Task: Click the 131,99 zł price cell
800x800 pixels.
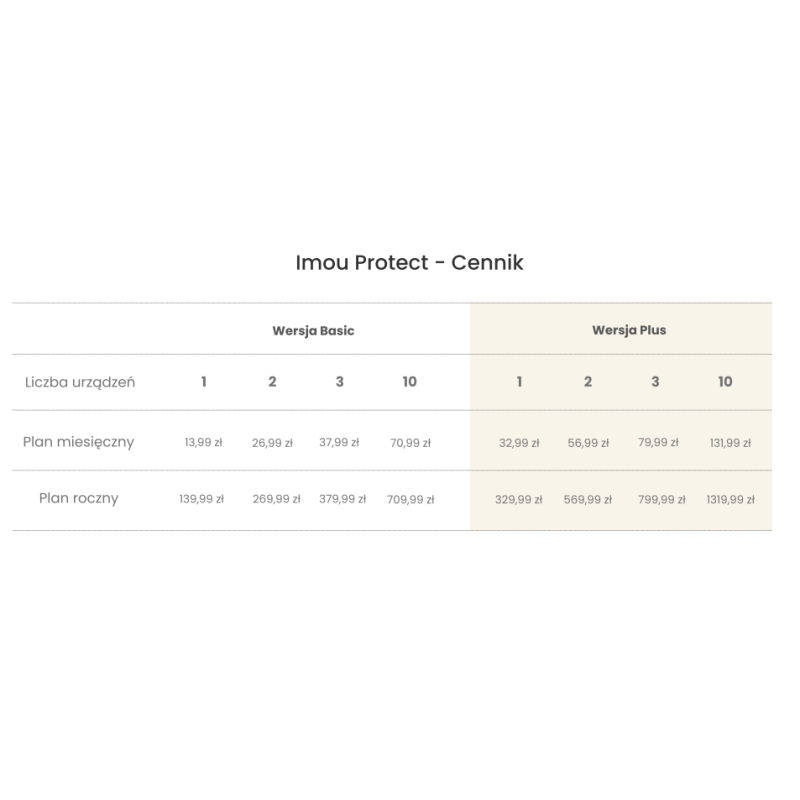Action: click(730, 443)
